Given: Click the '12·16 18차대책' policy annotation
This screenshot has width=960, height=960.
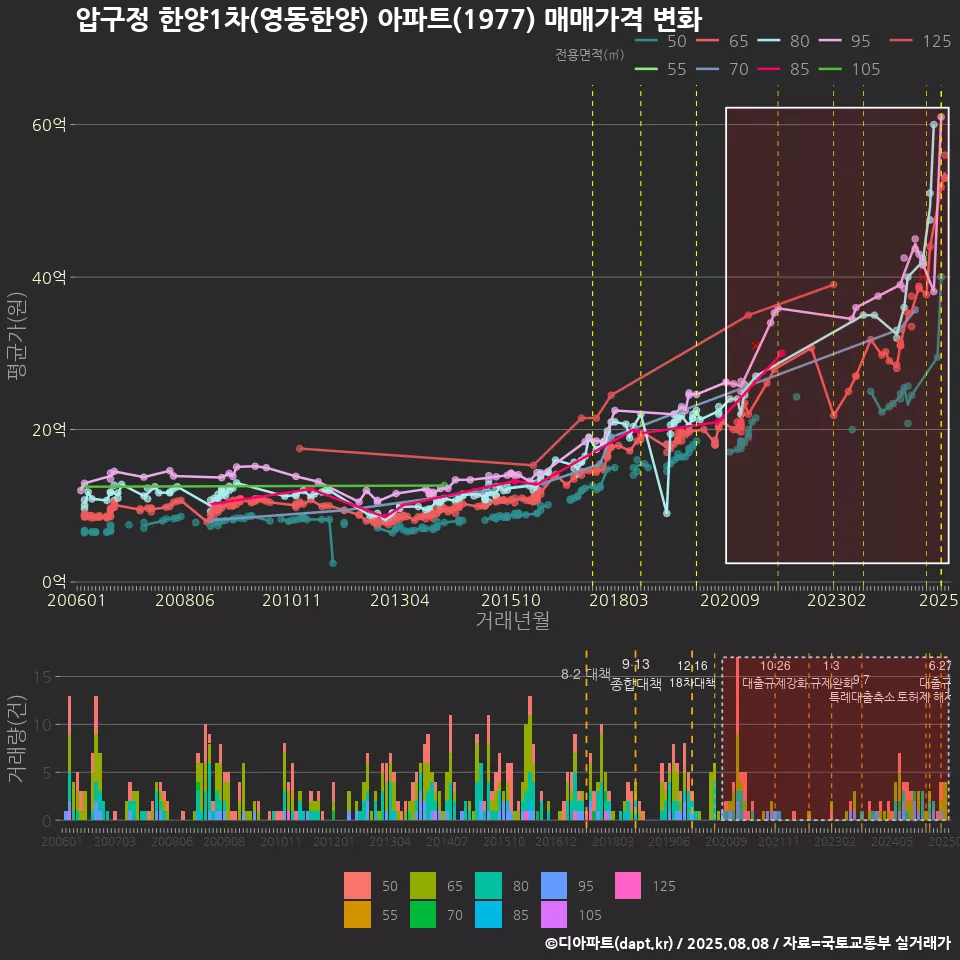Looking at the screenshot, I should tap(692, 674).
